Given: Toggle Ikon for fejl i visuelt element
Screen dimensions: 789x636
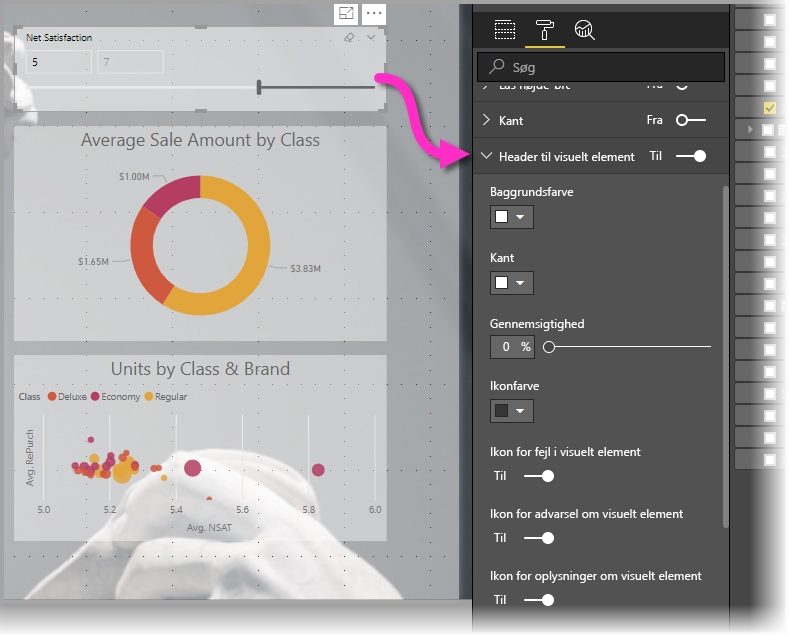Looking at the screenshot, I should click(x=539, y=476).
